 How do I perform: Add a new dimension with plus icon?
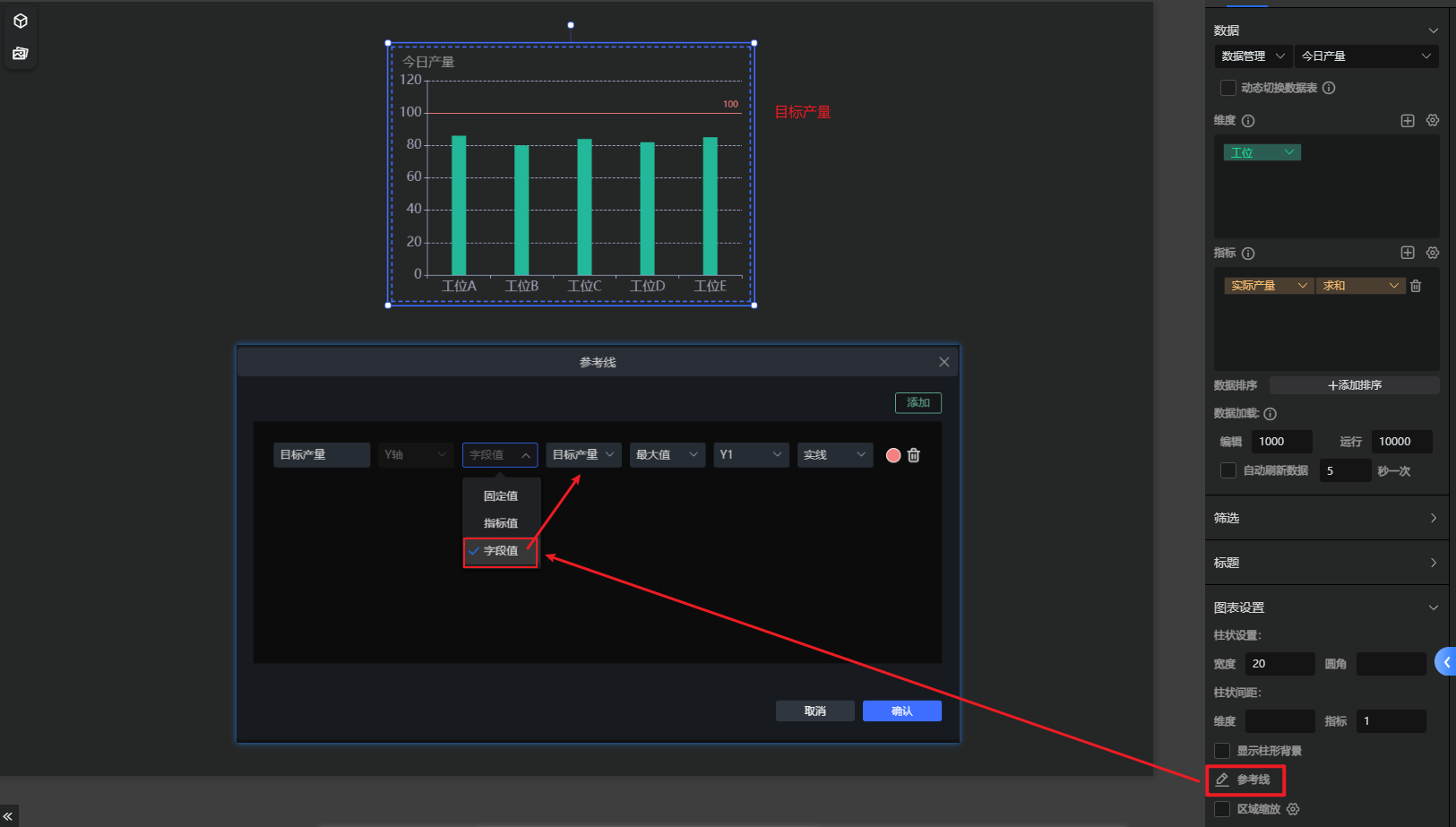coord(1408,120)
